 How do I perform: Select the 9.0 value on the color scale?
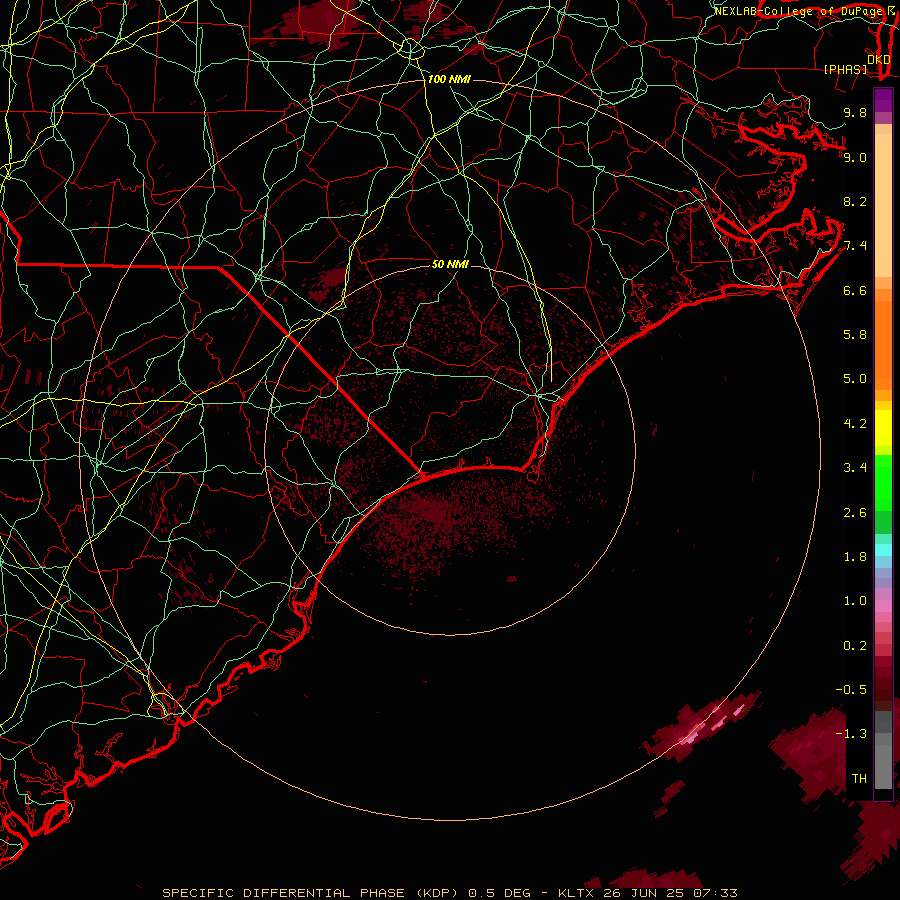pyautogui.click(x=855, y=157)
